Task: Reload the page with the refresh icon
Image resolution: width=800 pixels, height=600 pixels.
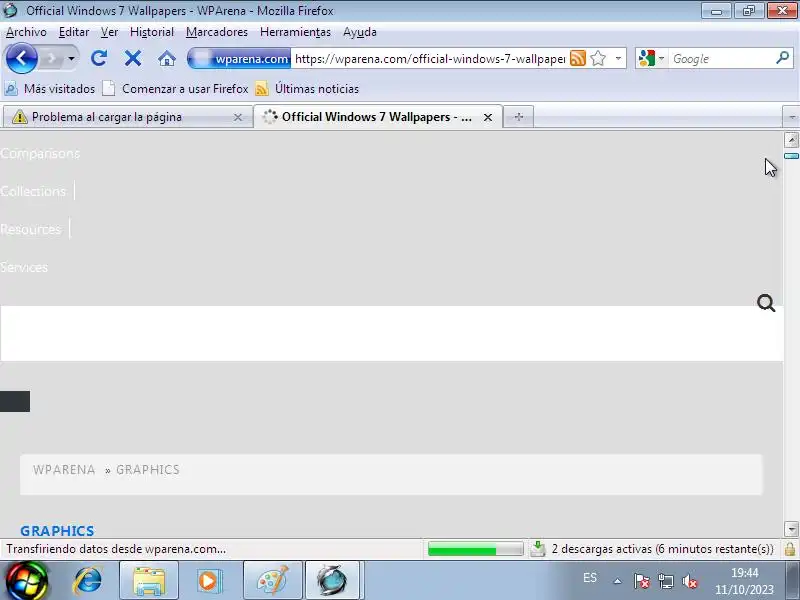Action: 99,58
